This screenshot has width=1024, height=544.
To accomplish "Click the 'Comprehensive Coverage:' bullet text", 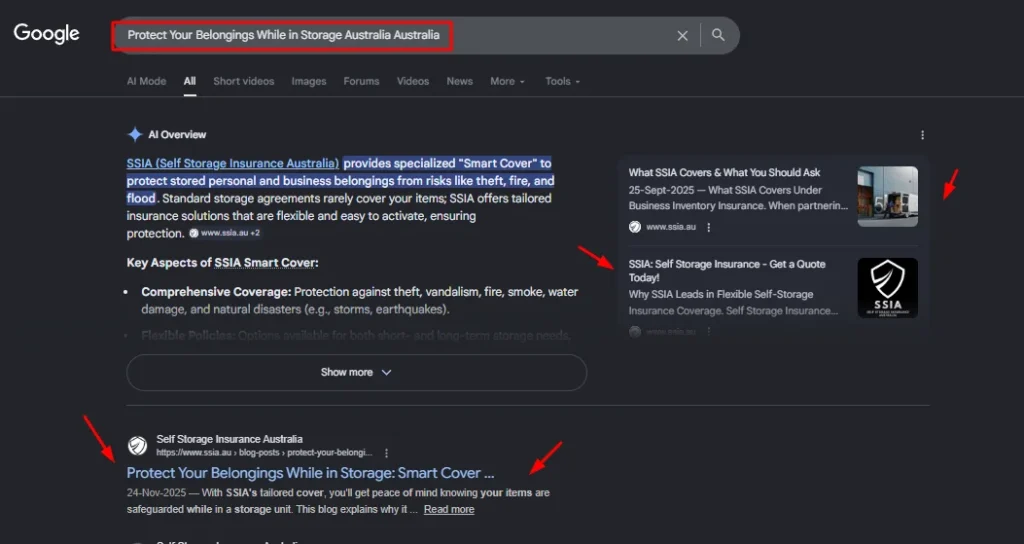I will (x=216, y=292).
